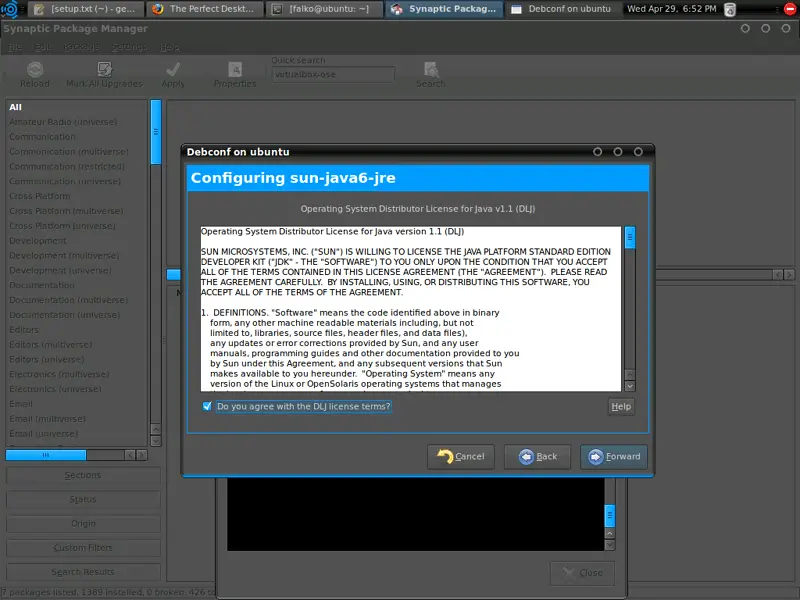This screenshot has height=600, width=800.
Task: Click the category list scroll right arrow
Action: click(142, 455)
